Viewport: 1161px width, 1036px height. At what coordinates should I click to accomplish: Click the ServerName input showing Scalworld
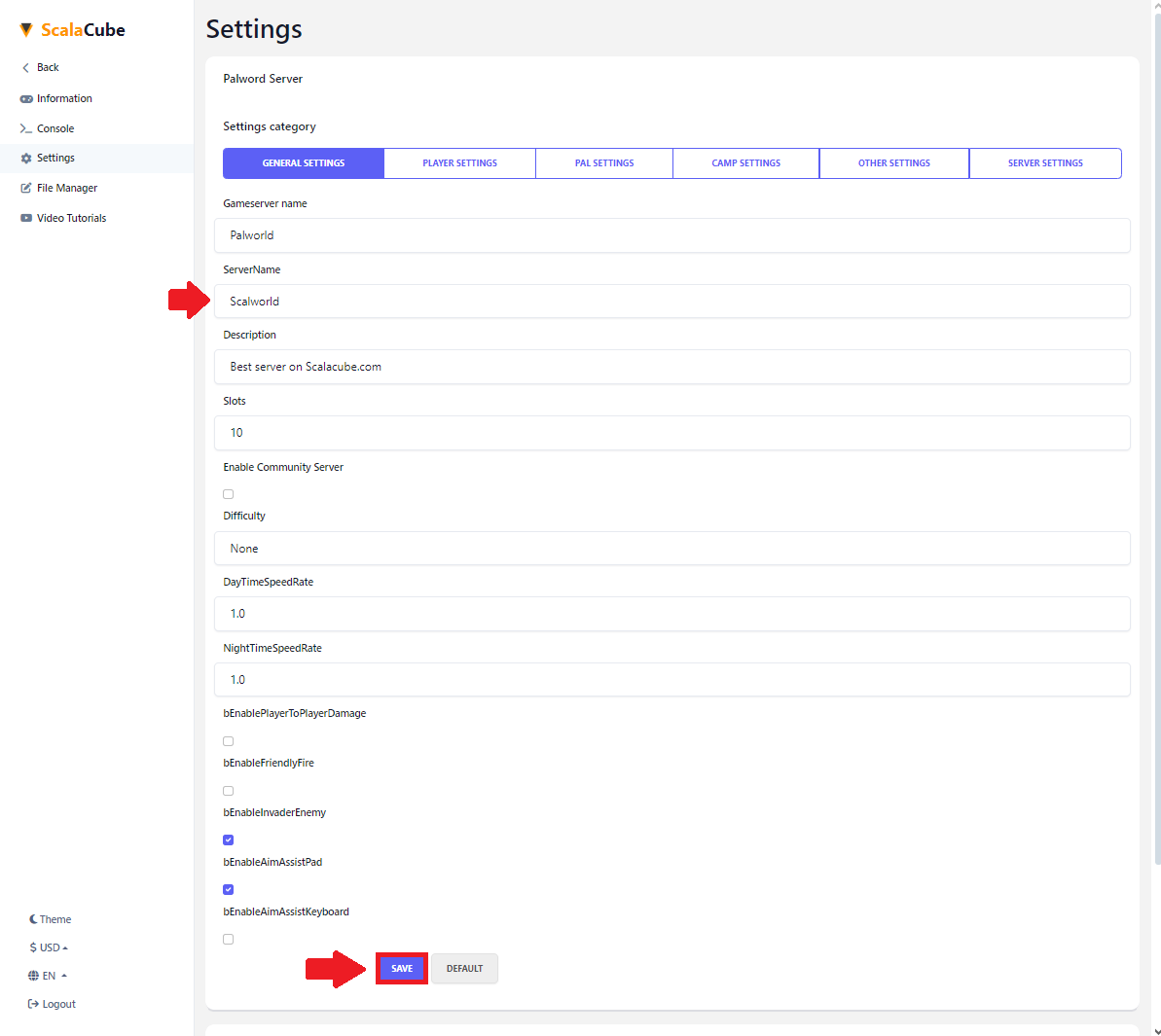[671, 301]
